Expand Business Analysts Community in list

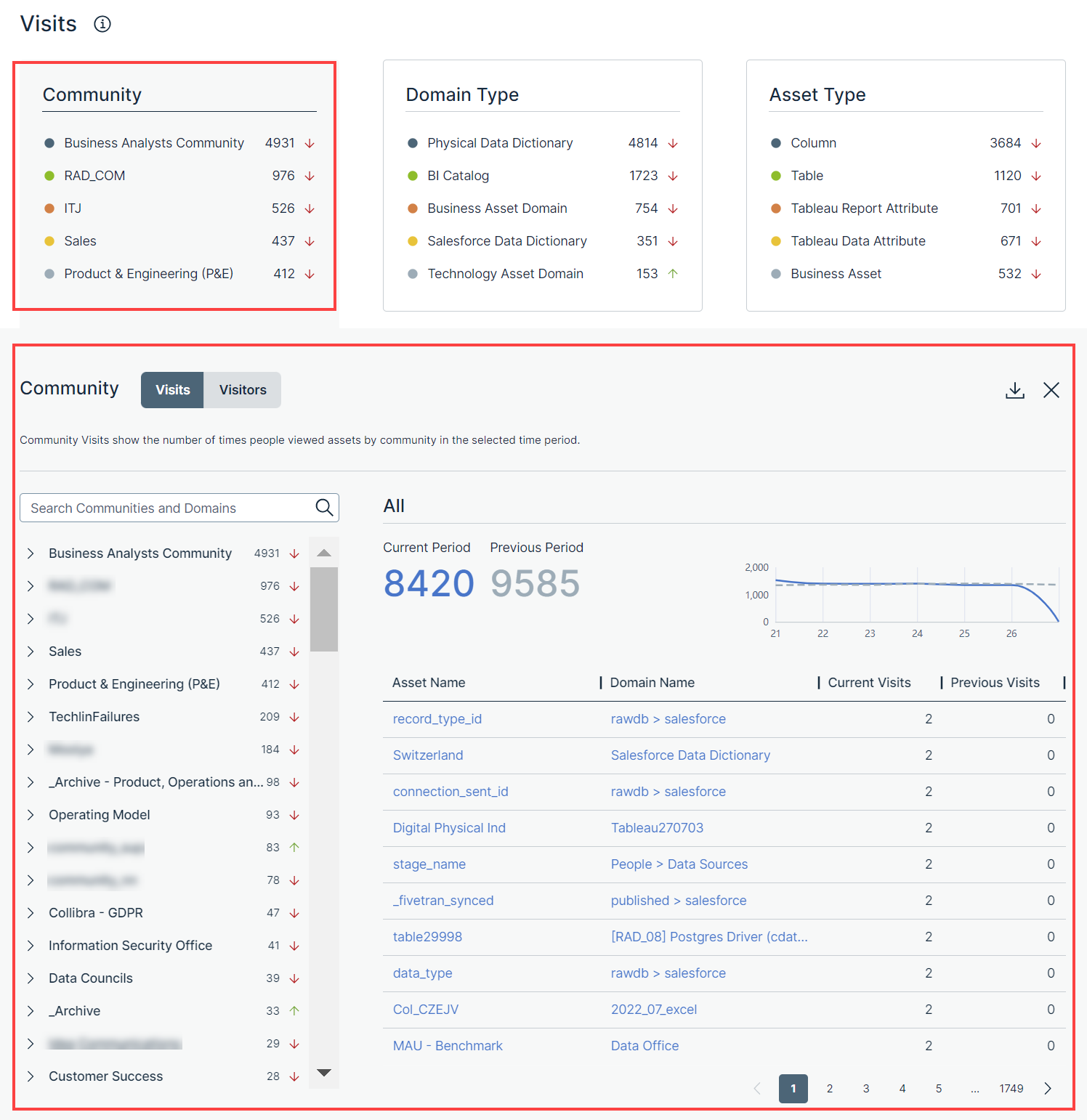pos(31,553)
